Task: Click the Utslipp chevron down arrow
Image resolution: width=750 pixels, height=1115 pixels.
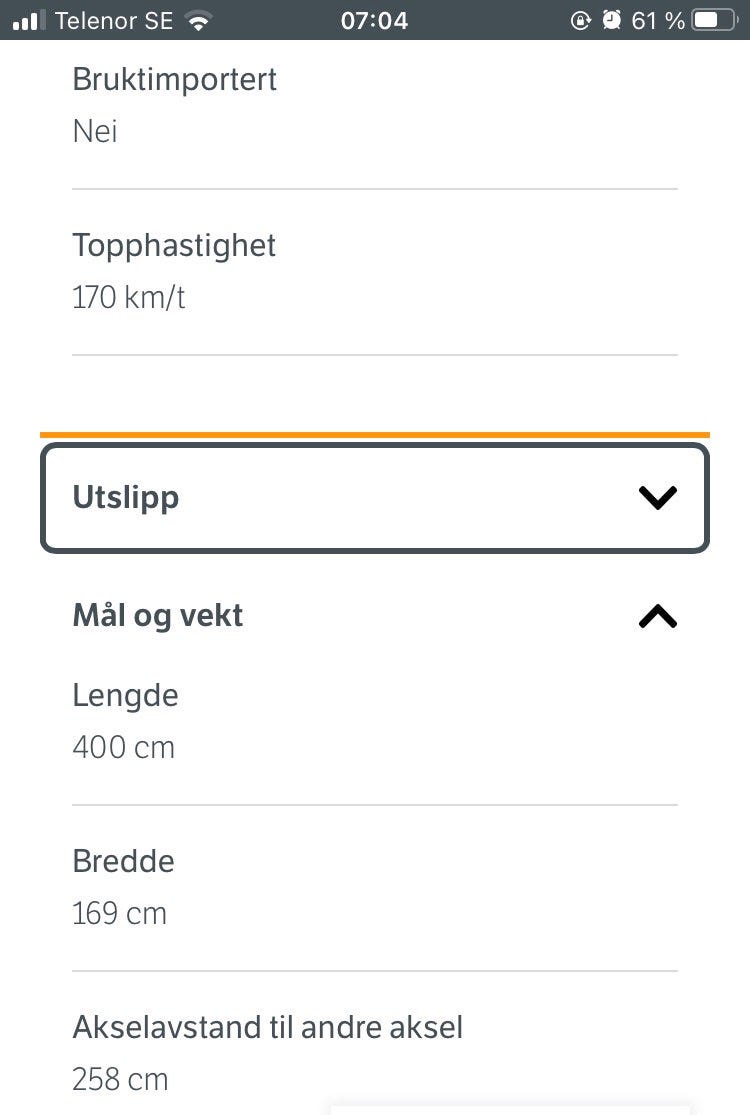Action: point(658,498)
